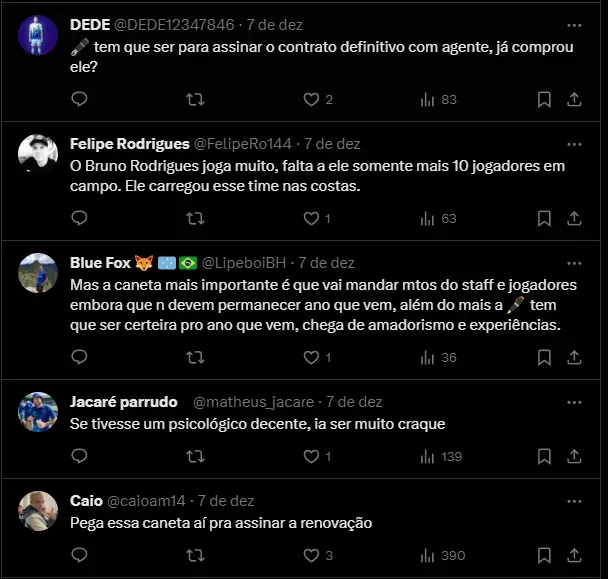Reply to Caio's tweet
The height and width of the screenshot is (579, 608).
coord(79,555)
